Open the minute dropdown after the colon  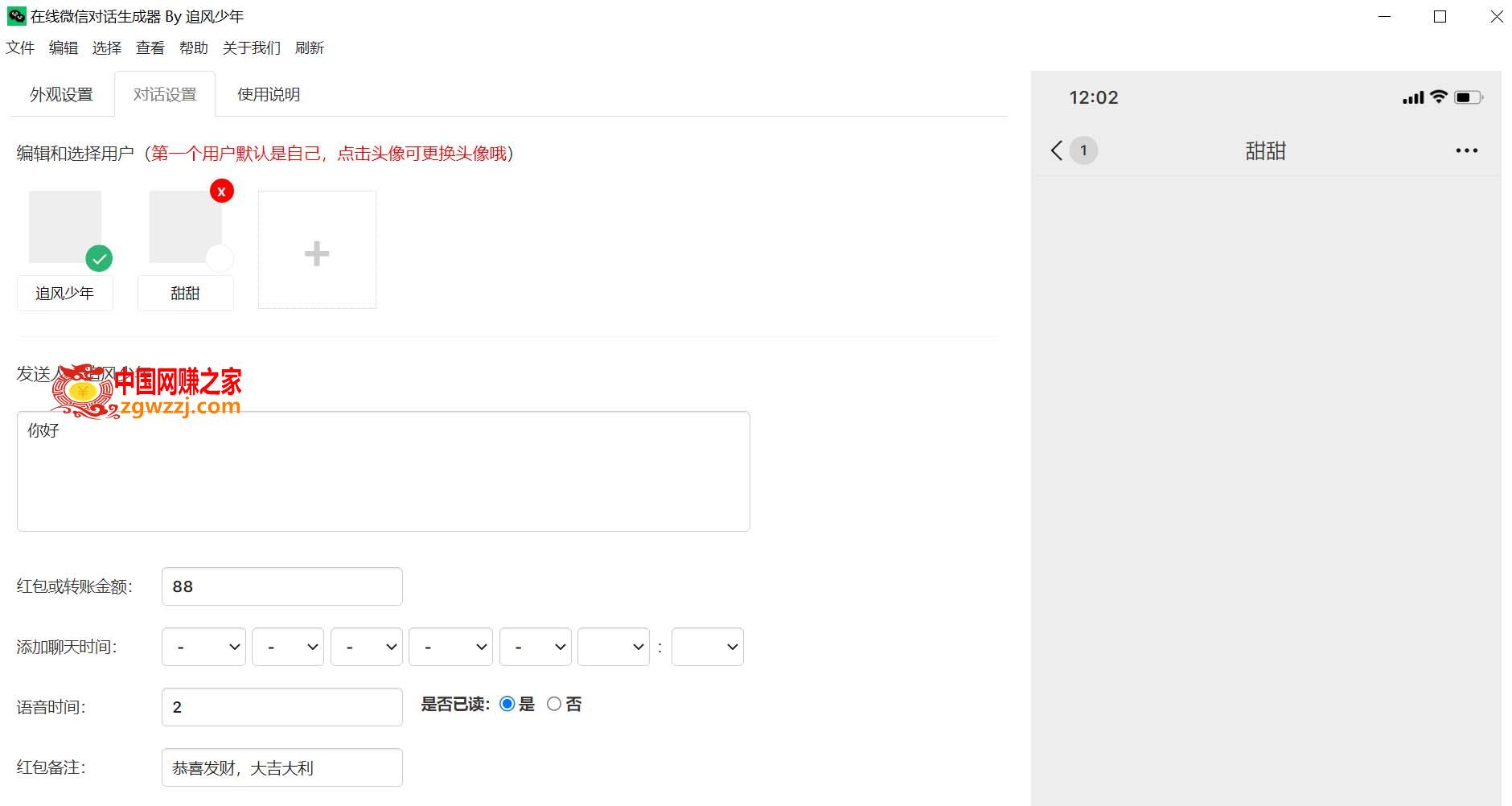[708, 647]
